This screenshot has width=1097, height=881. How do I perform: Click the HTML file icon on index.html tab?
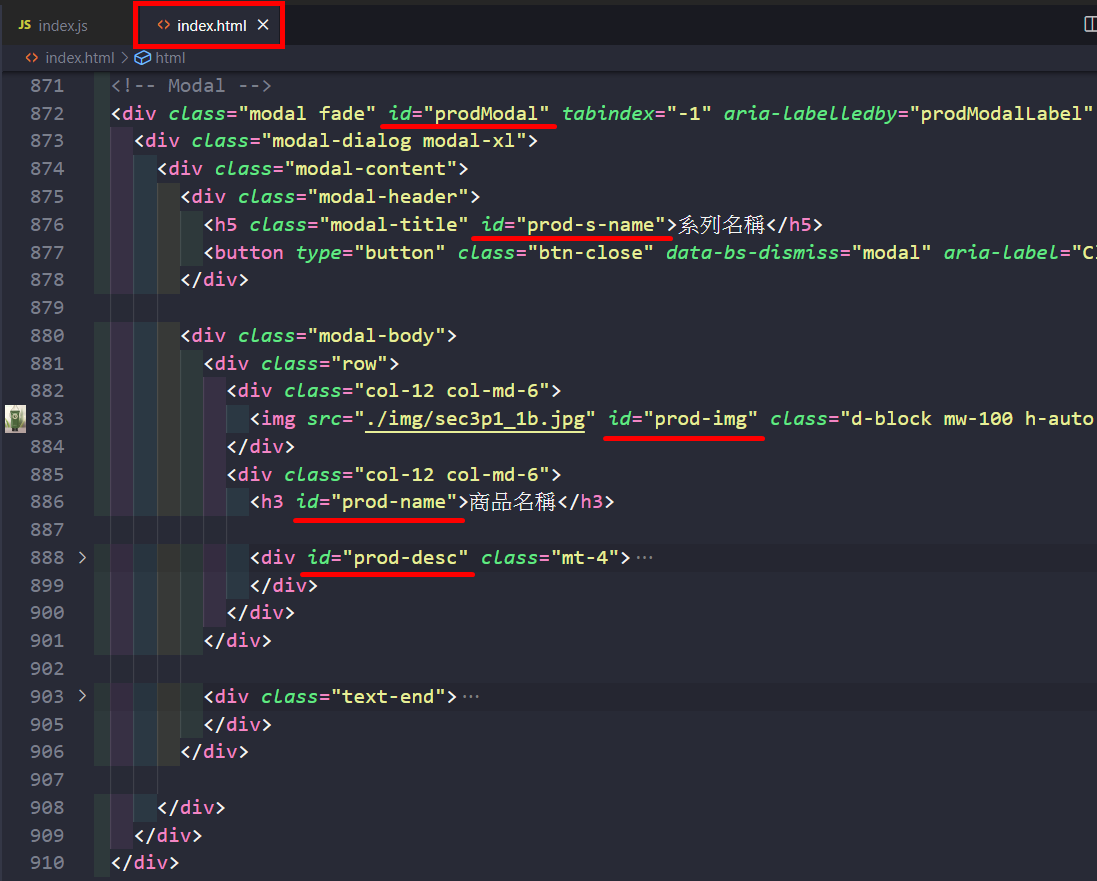click(163, 25)
